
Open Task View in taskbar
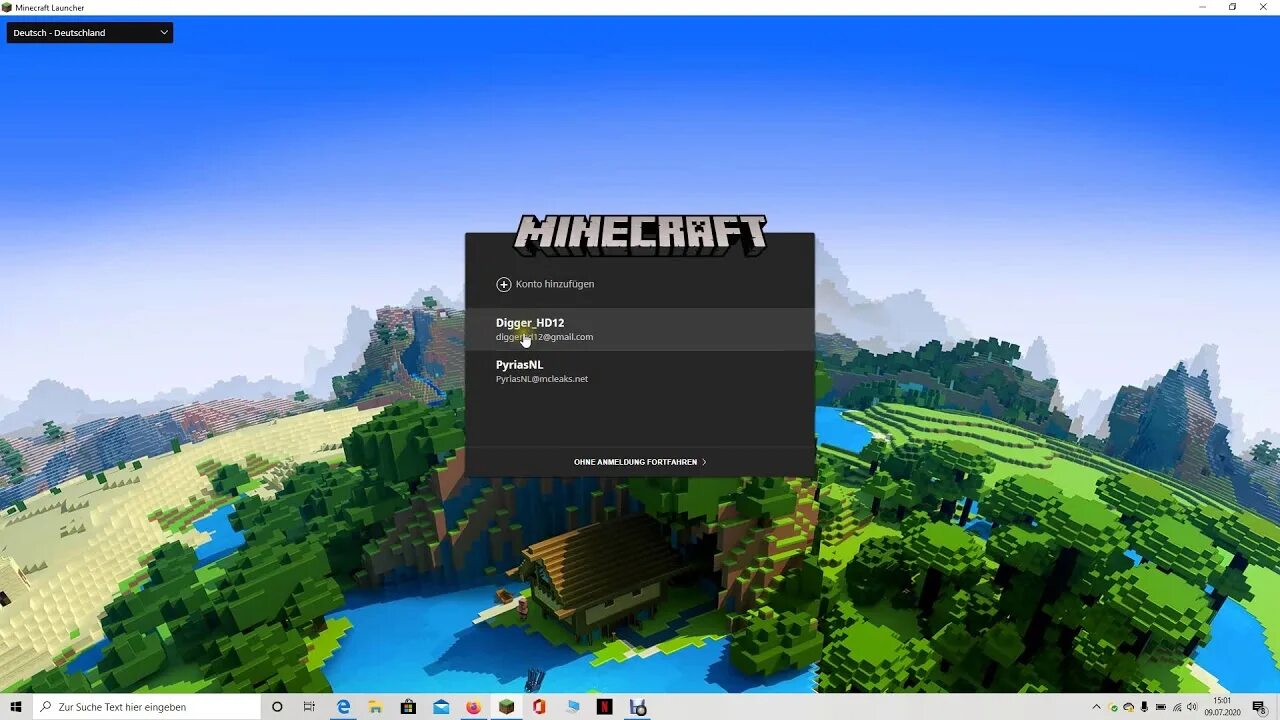309,707
